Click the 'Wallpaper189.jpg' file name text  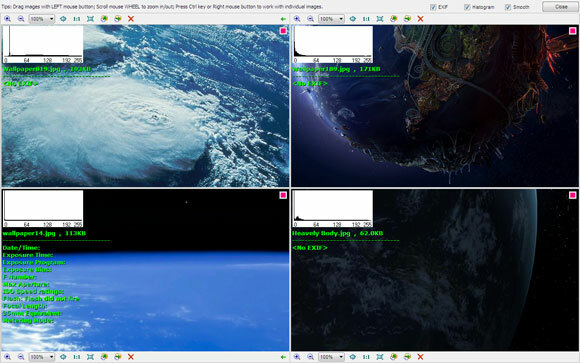point(321,69)
